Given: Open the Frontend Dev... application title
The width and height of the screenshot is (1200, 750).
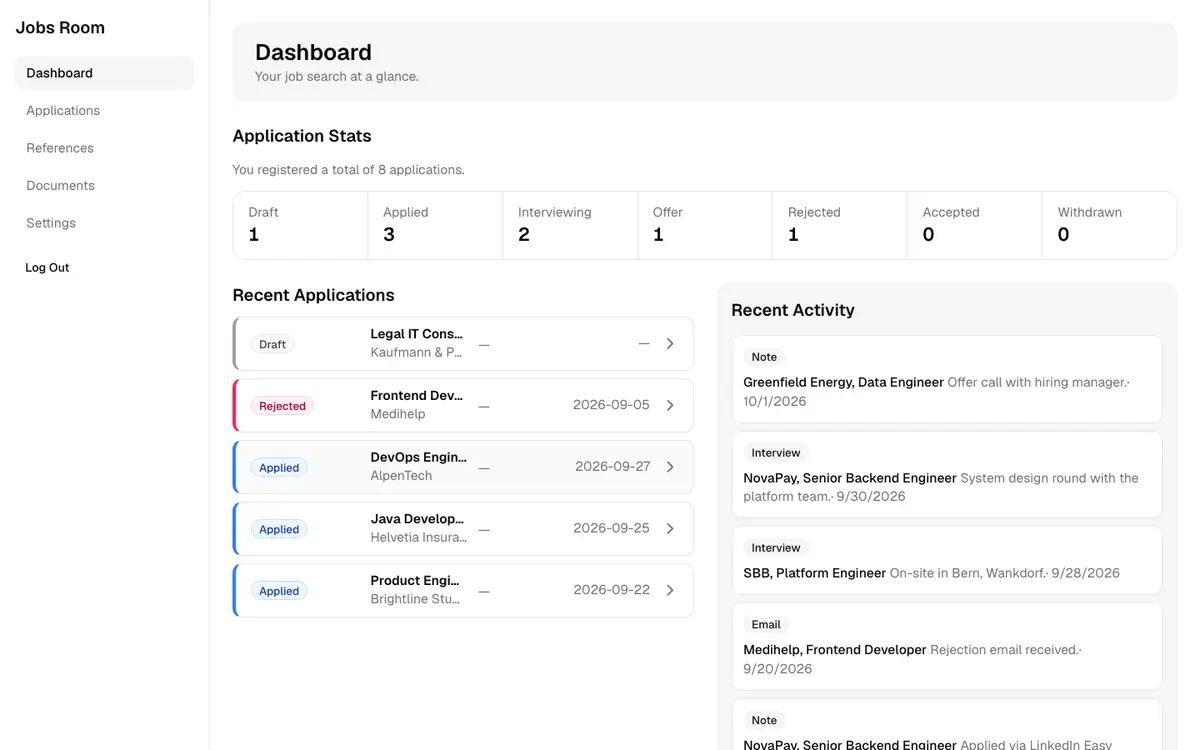Looking at the screenshot, I should click(417, 396).
